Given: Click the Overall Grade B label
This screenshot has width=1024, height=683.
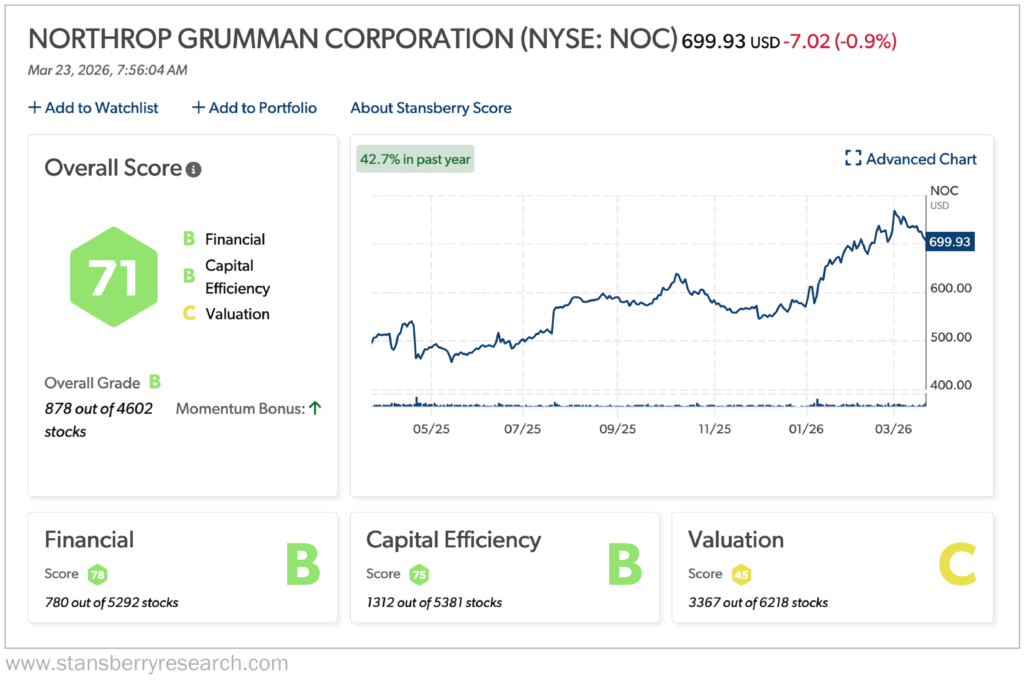Looking at the screenshot, I should point(102,382).
